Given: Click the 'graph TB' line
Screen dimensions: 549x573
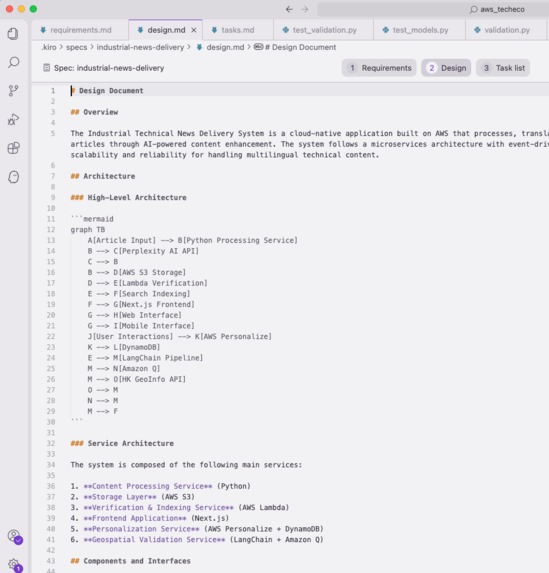Looking at the screenshot, I should coord(88,229).
